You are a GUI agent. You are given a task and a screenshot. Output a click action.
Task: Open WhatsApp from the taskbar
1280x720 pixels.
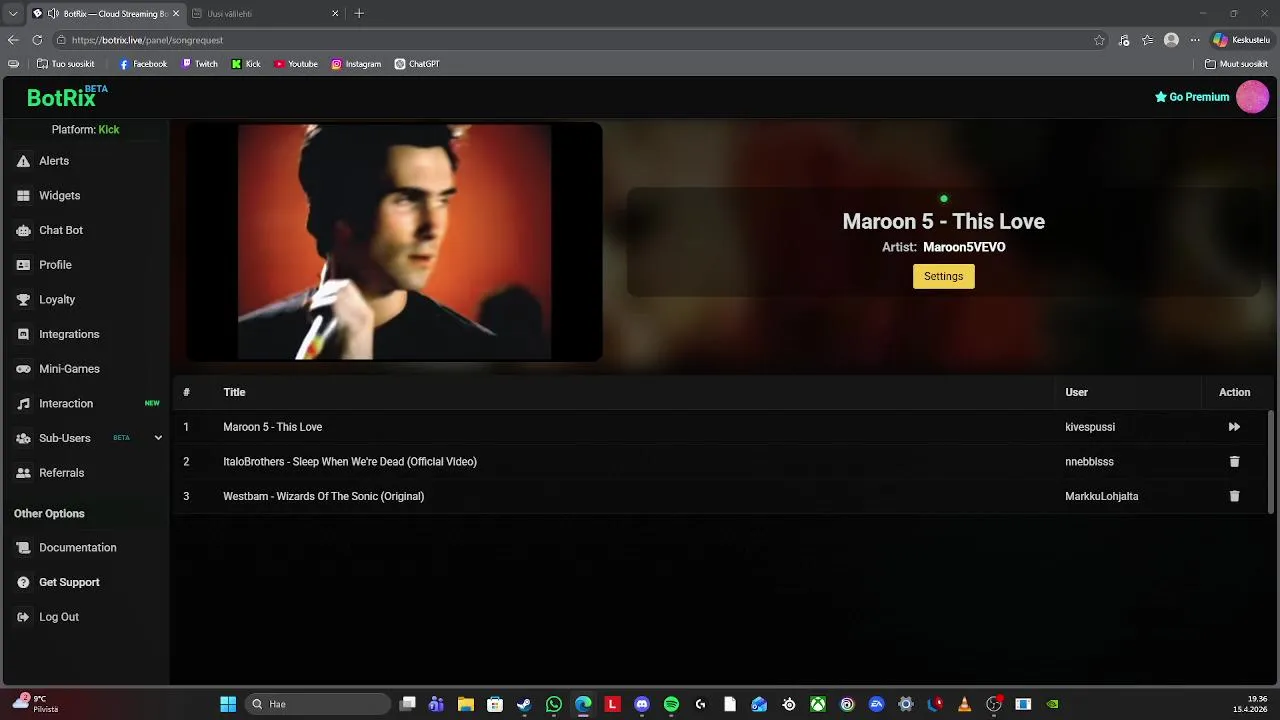pyautogui.click(x=554, y=704)
